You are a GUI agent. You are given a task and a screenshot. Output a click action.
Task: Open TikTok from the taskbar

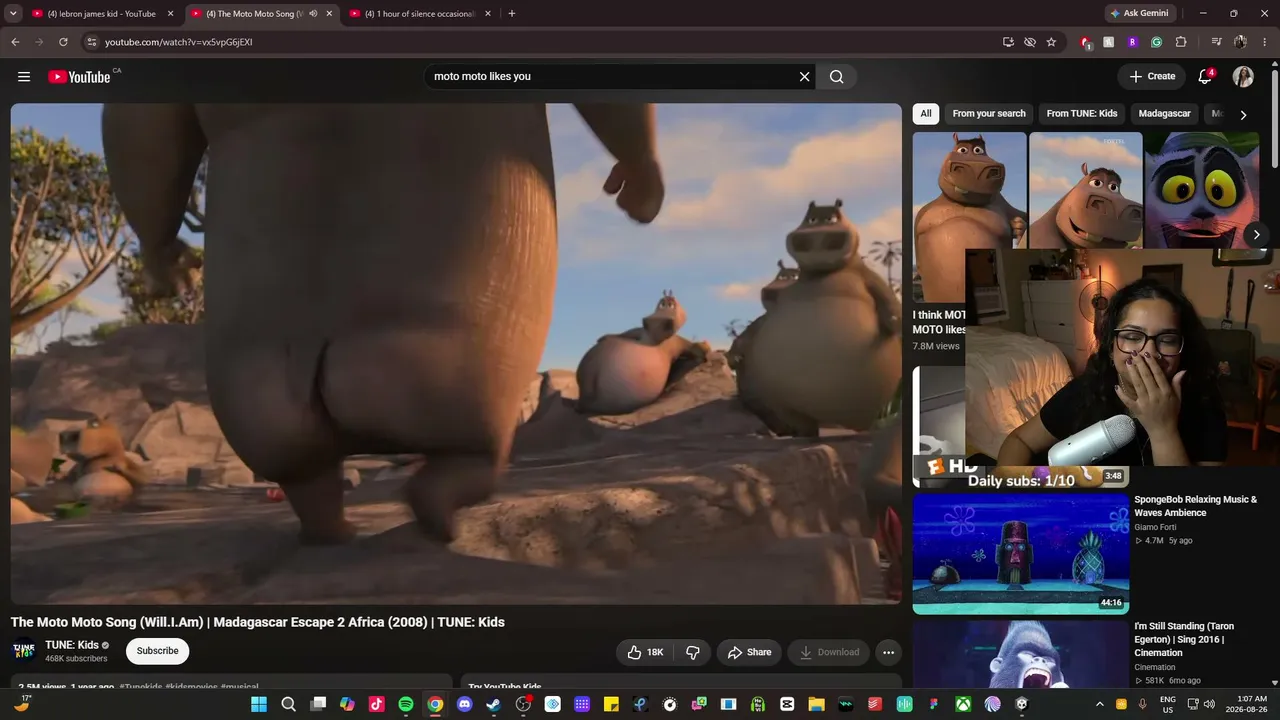point(376,704)
